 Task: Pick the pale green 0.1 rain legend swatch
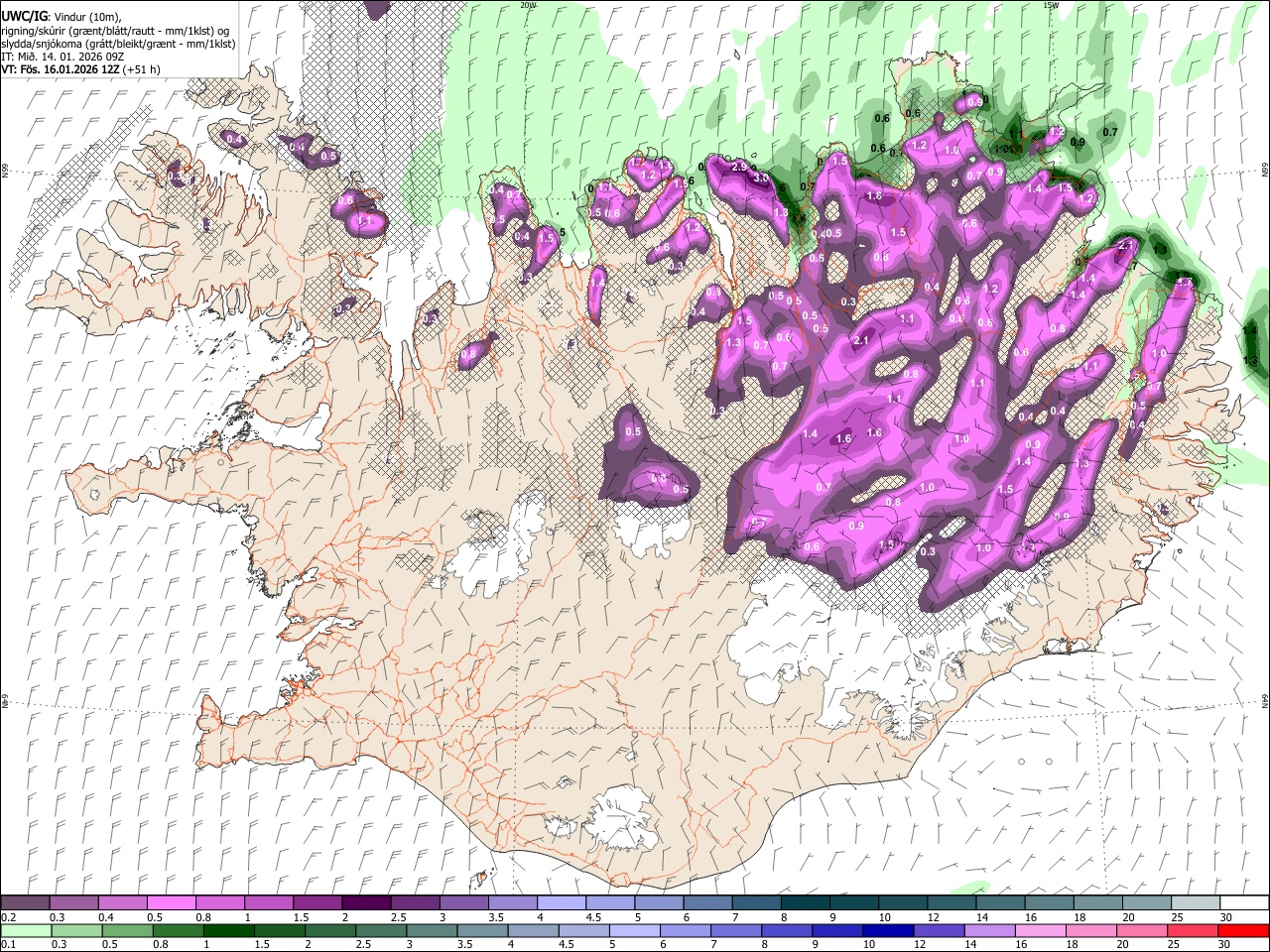(x=26, y=930)
